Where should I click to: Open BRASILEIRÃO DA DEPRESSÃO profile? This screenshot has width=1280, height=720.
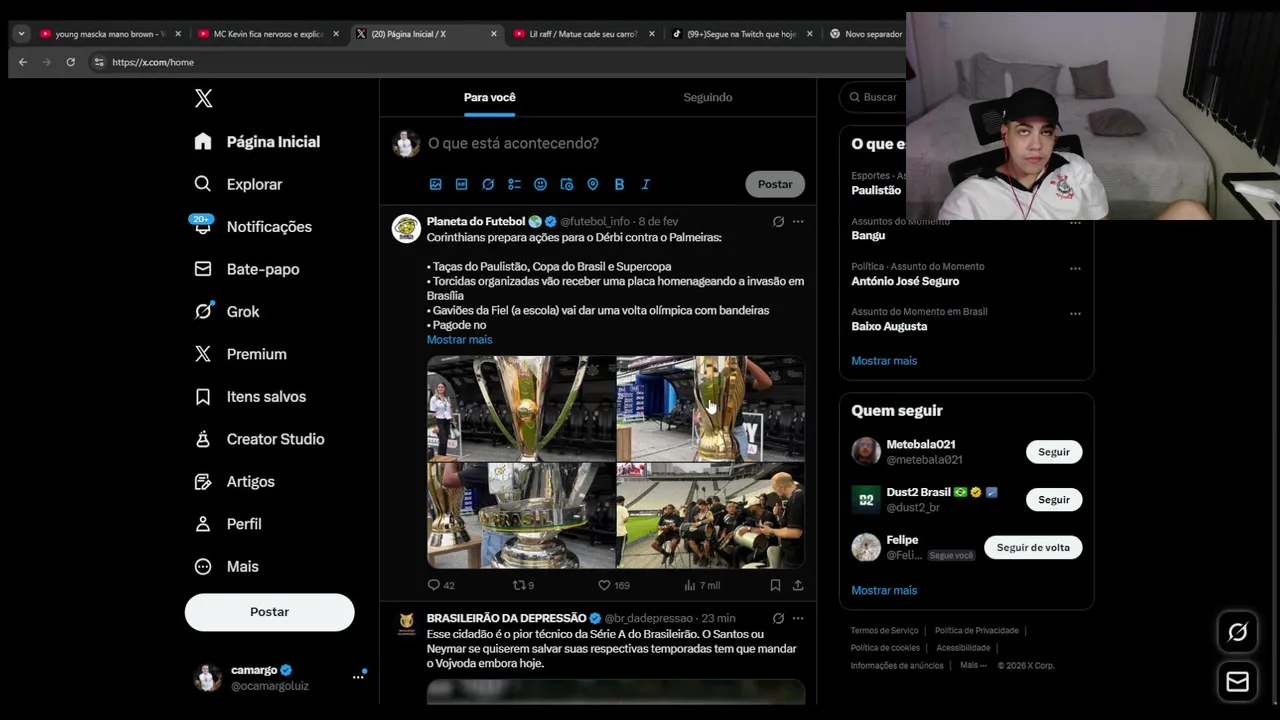pos(507,618)
